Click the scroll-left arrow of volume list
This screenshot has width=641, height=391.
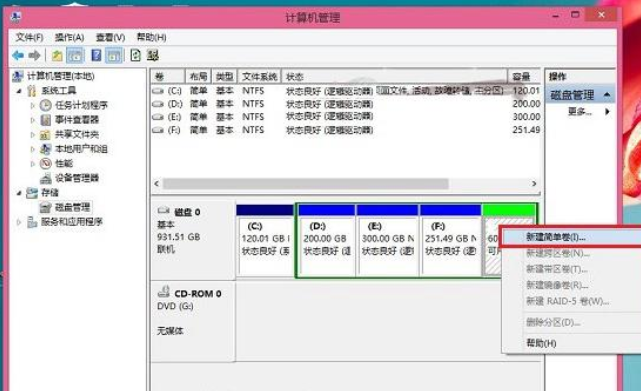click(157, 184)
